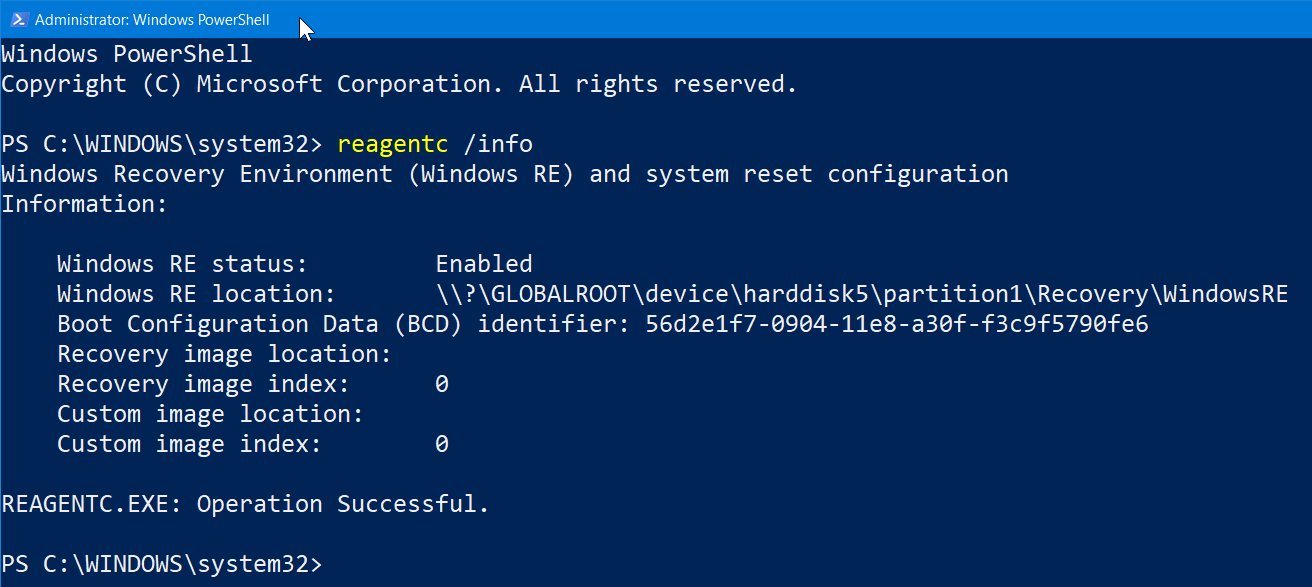Click the Custom image location label

(210, 414)
